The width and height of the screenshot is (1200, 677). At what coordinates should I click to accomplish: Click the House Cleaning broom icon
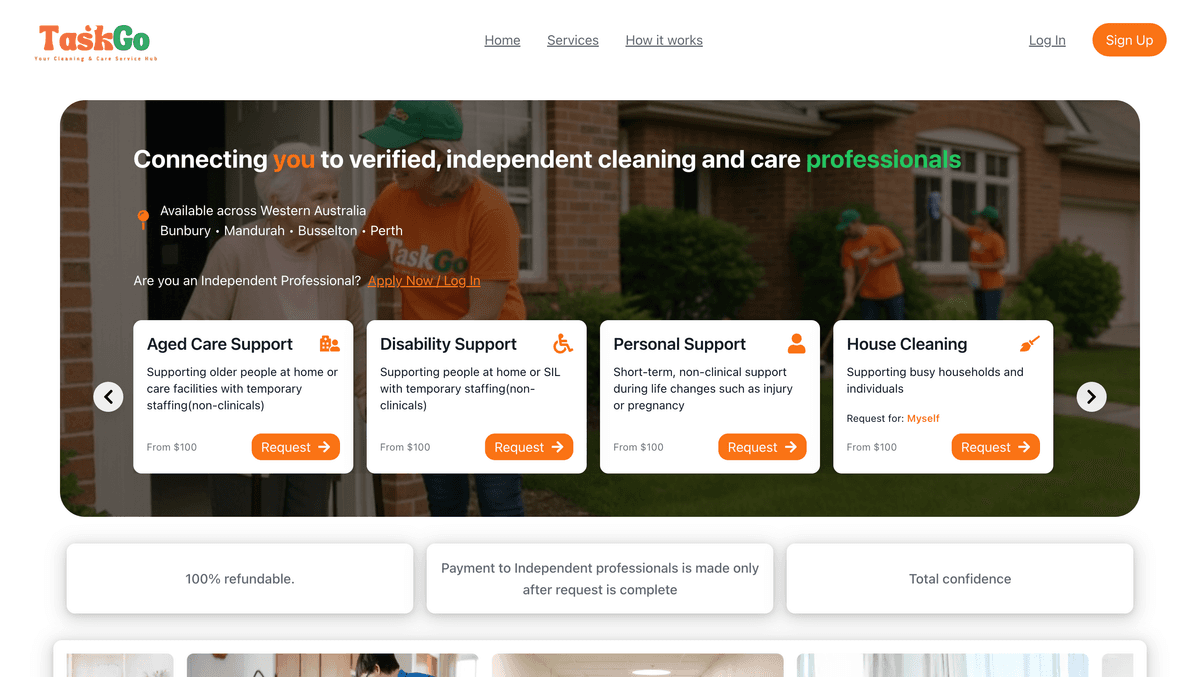[1029, 344]
